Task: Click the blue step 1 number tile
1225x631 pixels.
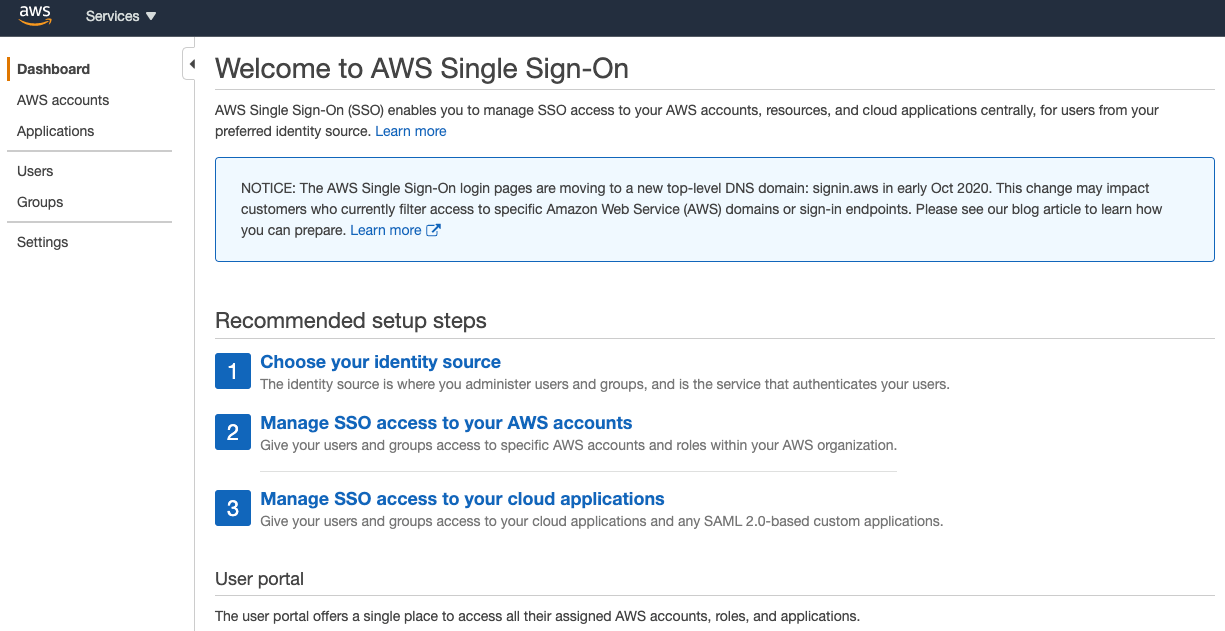Action: [233, 372]
